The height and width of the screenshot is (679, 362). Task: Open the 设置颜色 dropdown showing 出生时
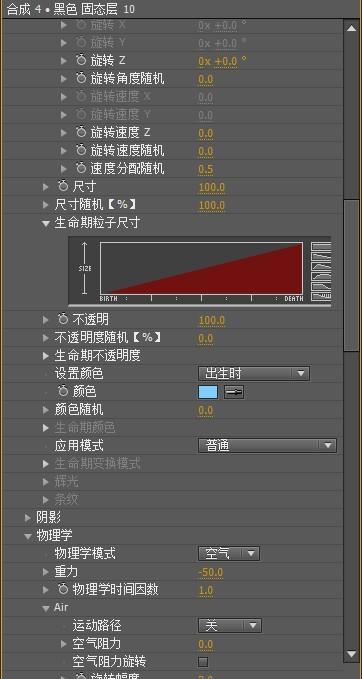coord(254,374)
